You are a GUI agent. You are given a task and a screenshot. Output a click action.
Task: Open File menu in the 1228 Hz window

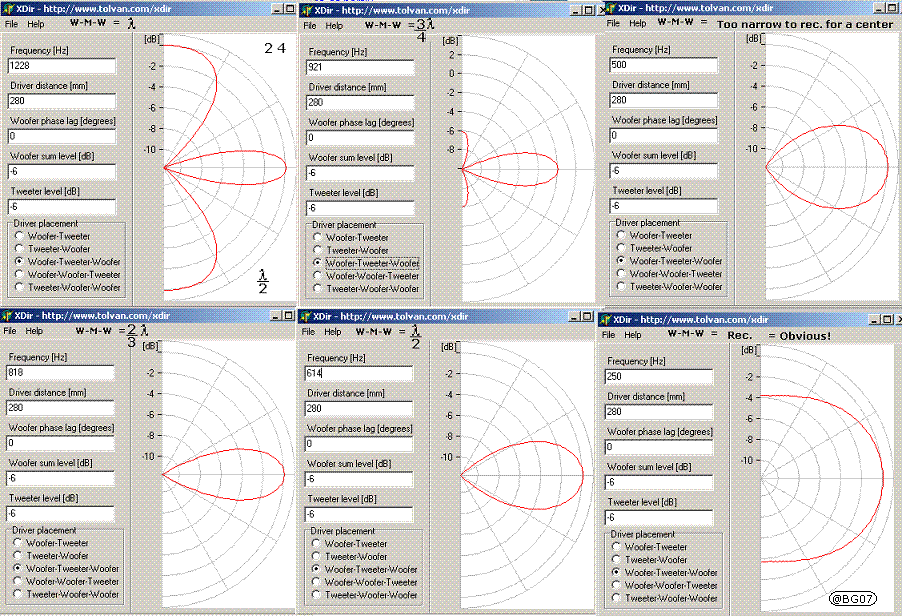point(12,24)
